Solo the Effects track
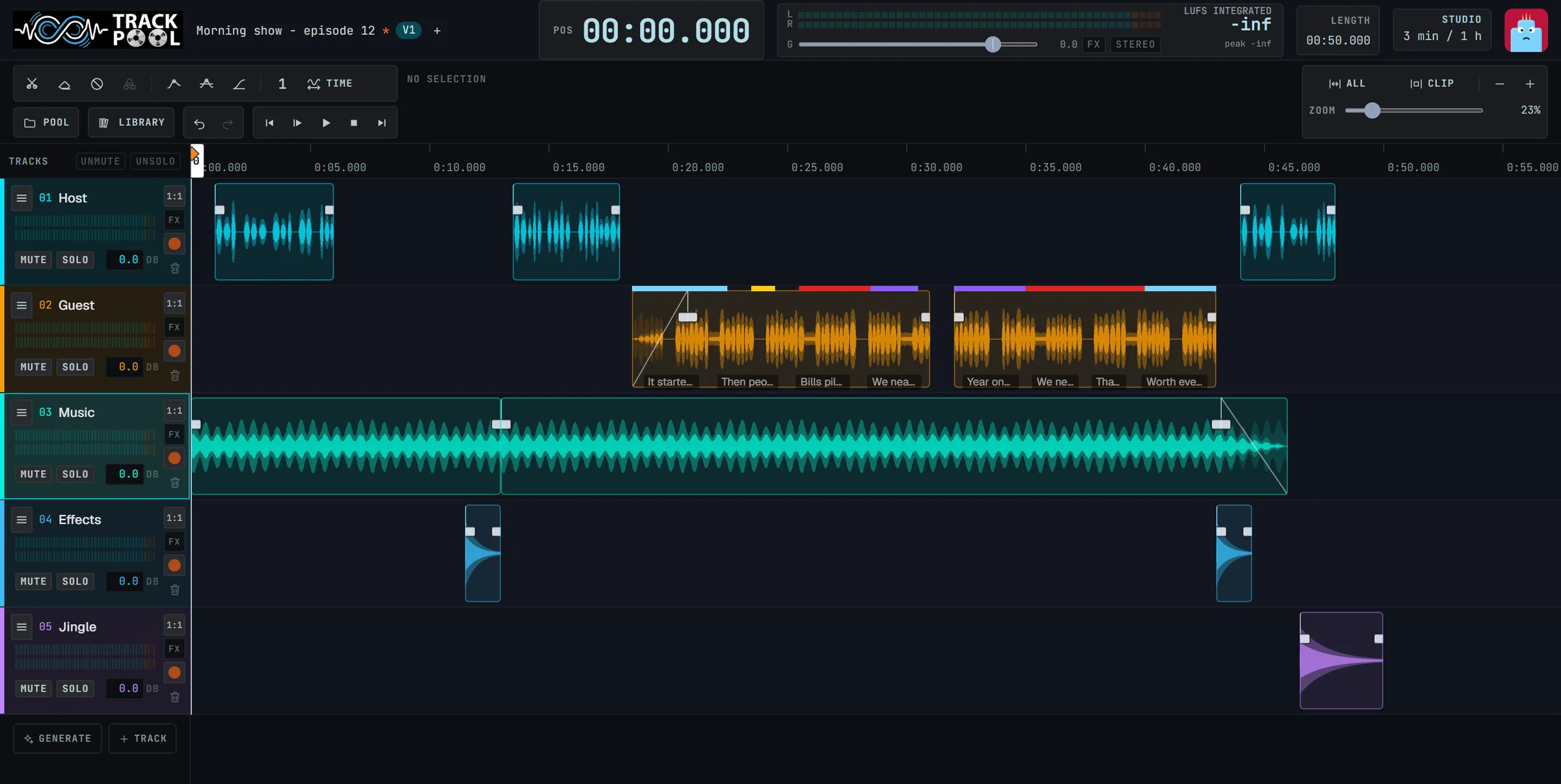 75,582
